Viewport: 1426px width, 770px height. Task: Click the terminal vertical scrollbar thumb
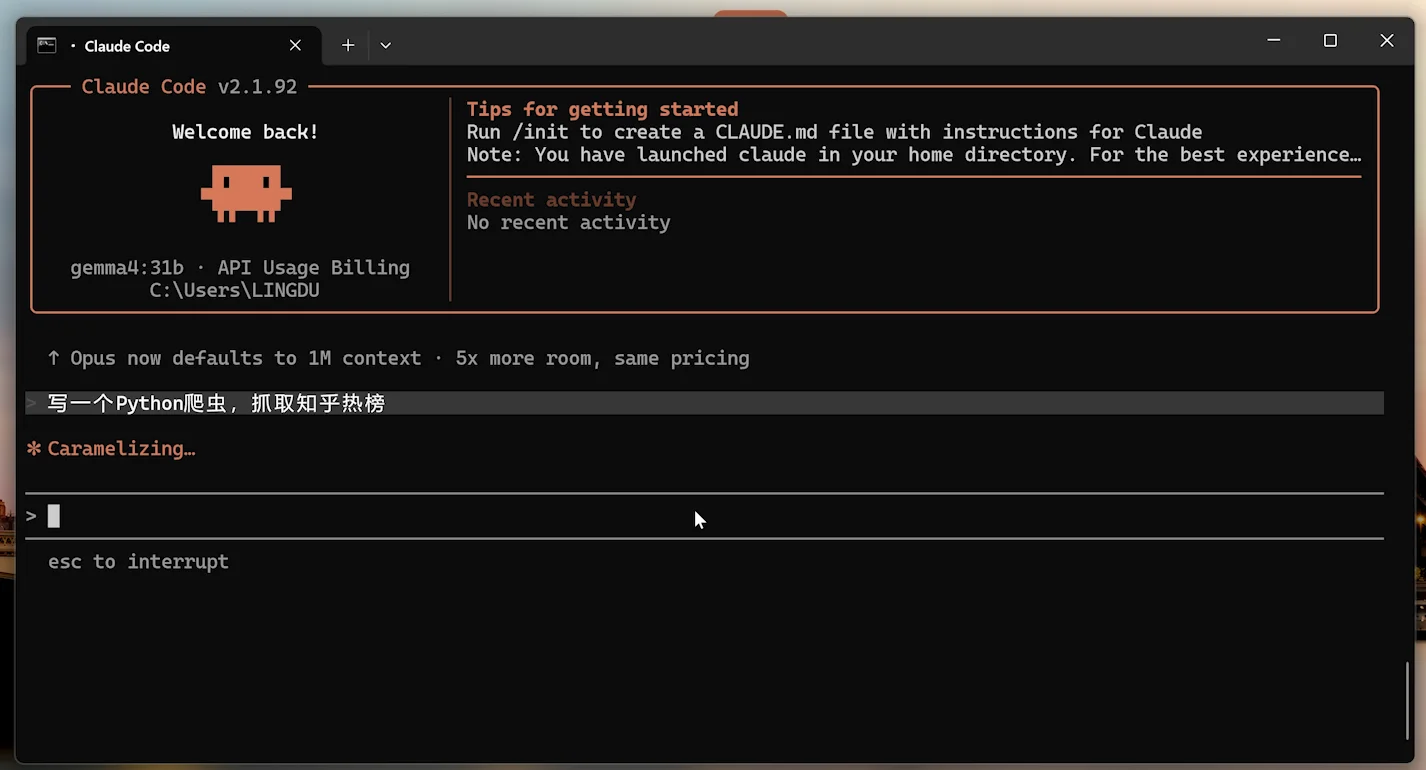point(1407,700)
